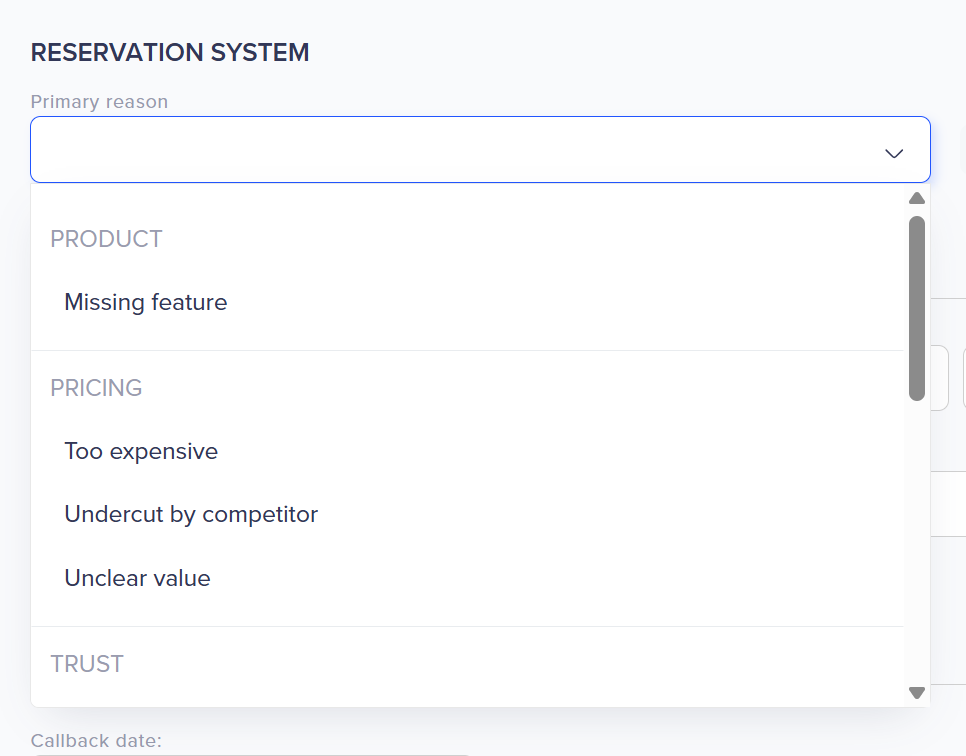This screenshot has height=756, width=966.
Task: Click the divider line above the PRICING group
Action: [467, 351]
